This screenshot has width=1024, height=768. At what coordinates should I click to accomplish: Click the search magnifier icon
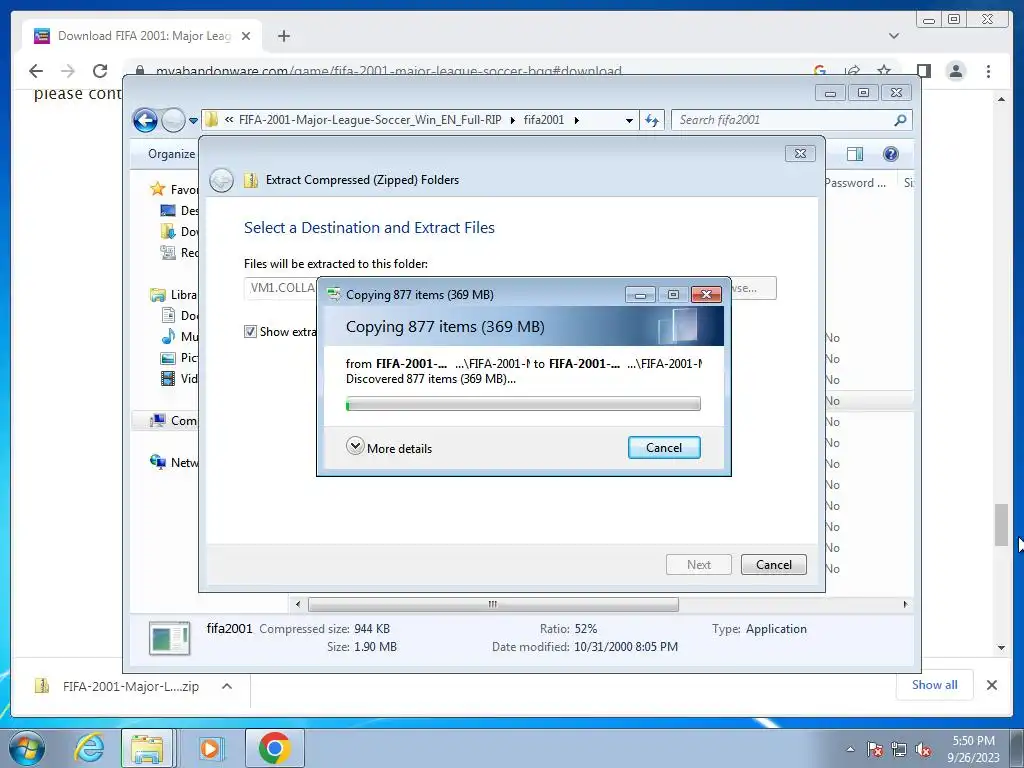point(901,120)
